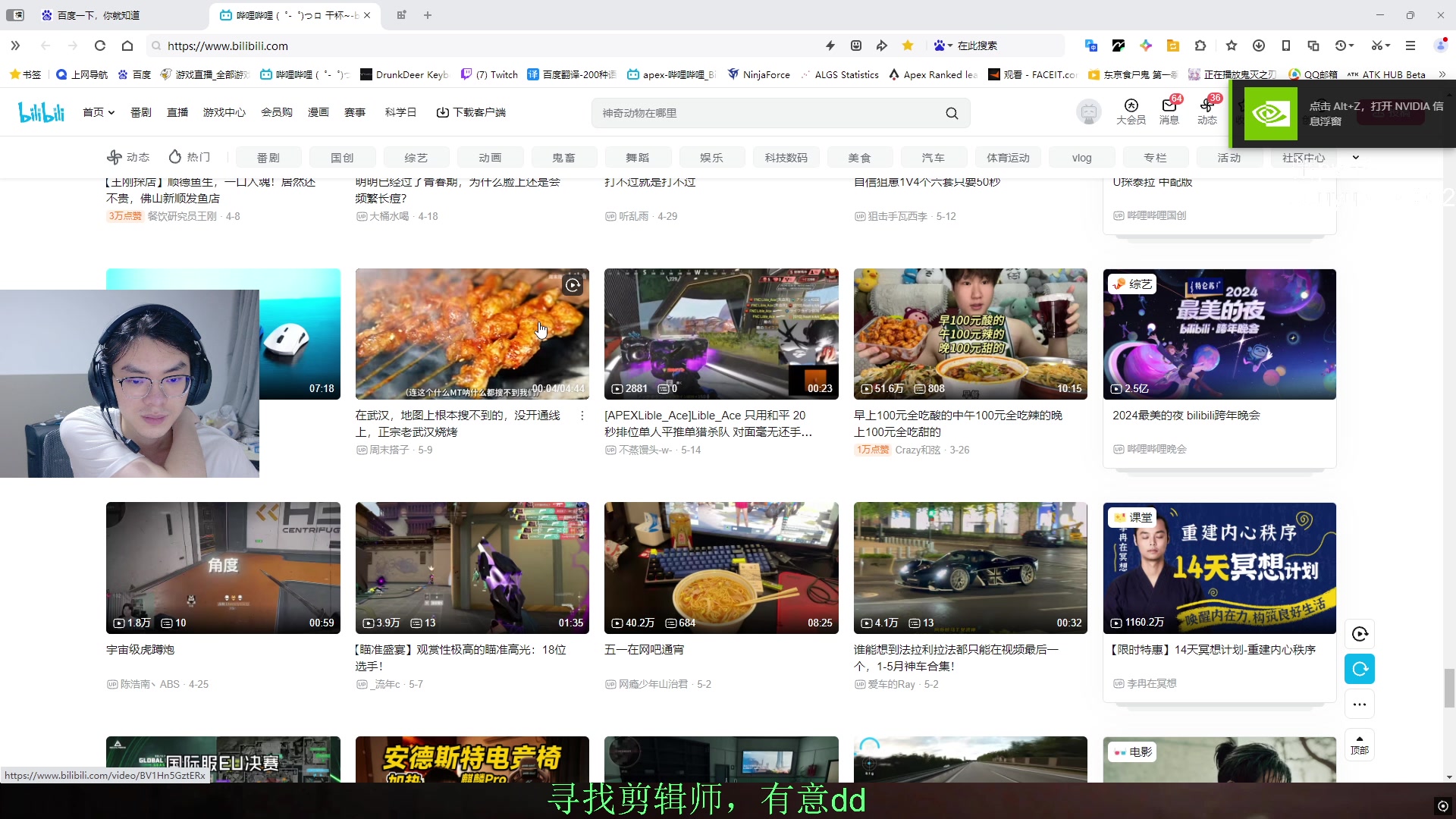Close the bilibili browser tab
Image resolution: width=1456 pixels, height=819 pixels.
(x=367, y=15)
